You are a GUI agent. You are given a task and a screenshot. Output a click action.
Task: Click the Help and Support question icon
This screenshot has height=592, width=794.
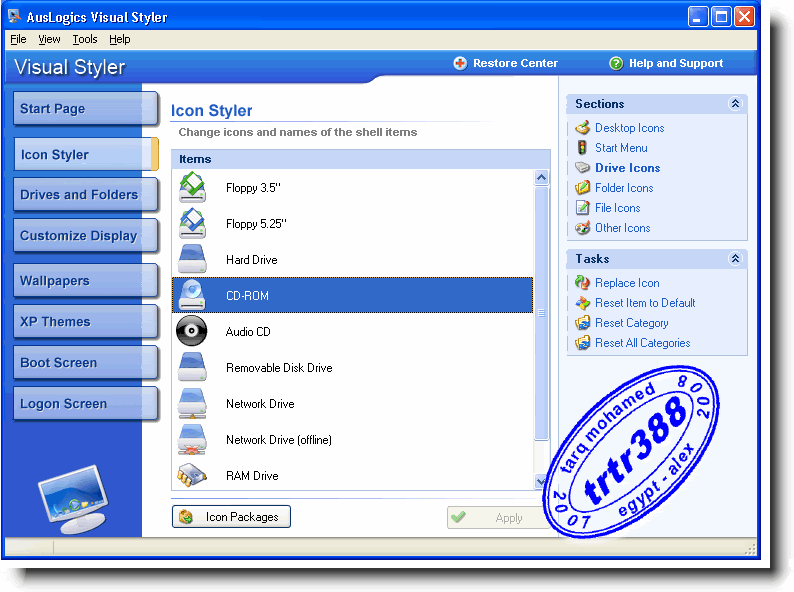(x=616, y=63)
